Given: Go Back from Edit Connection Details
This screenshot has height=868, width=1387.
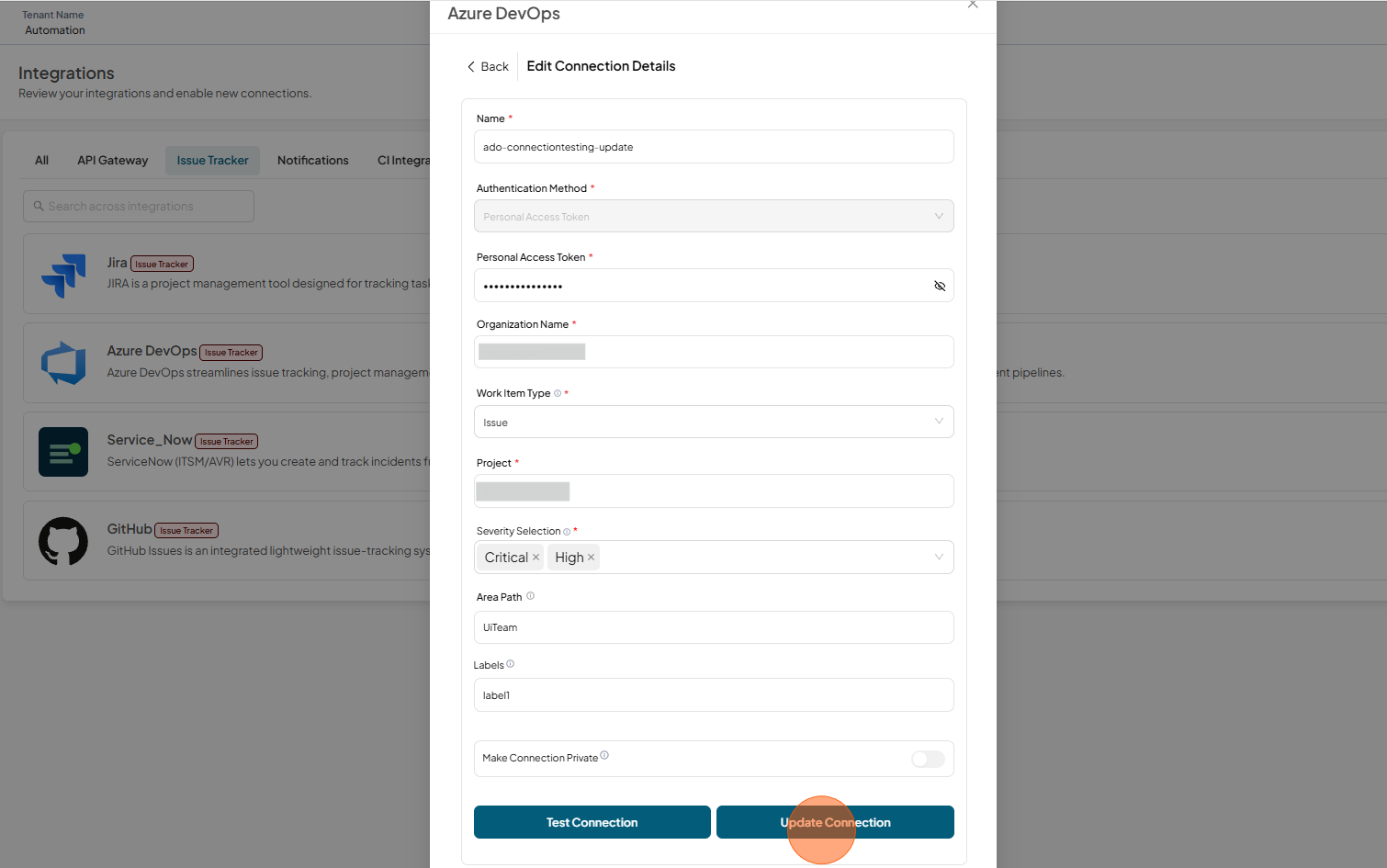Looking at the screenshot, I should point(488,67).
